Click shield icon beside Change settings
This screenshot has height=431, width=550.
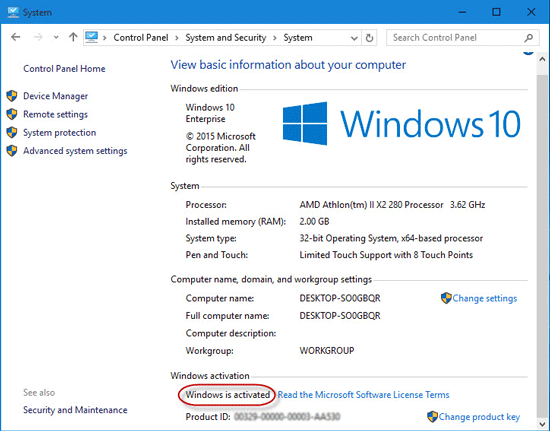[446, 298]
